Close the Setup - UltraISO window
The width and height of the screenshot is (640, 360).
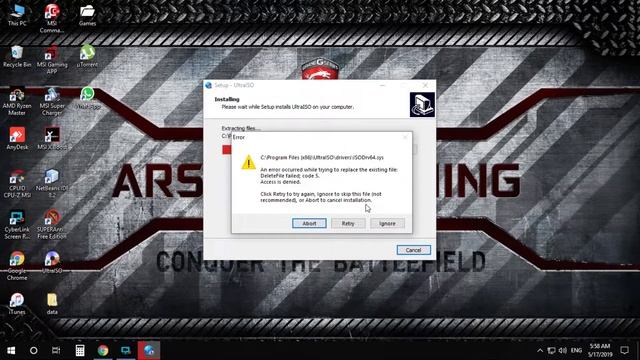[x=425, y=85]
